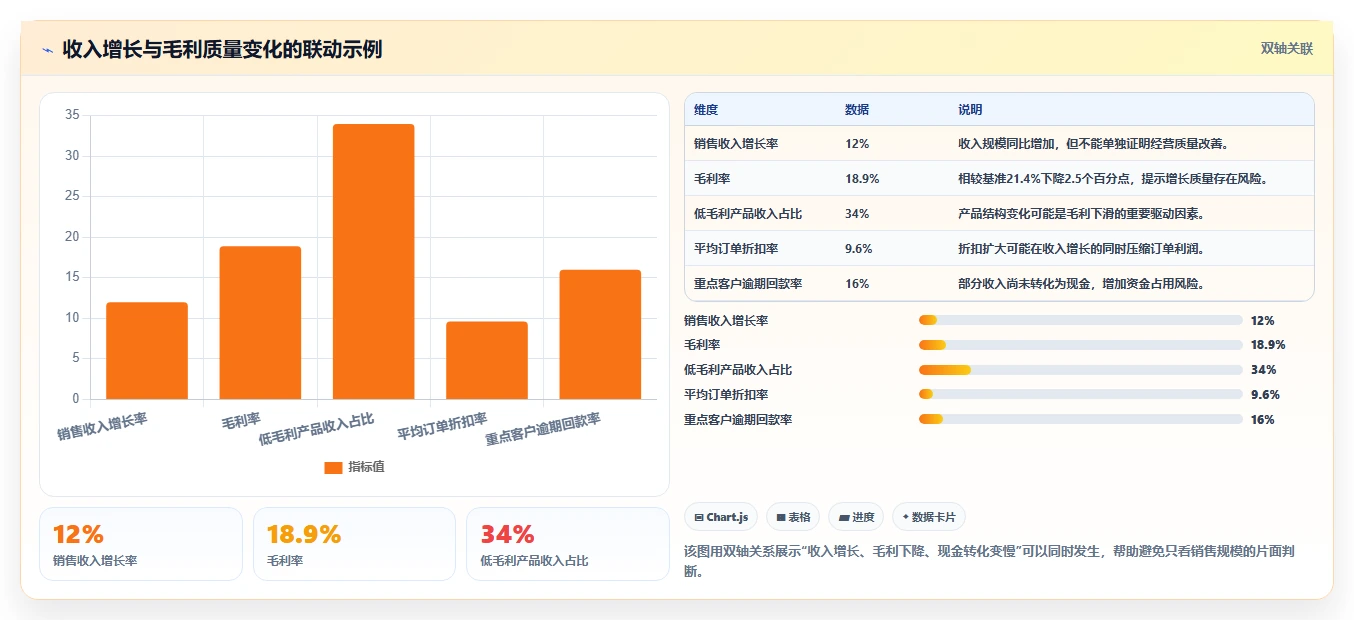The image size is (1354, 620).
Task: Click 重点客户逾期回款率 cell in table
Action: tap(748, 283)
